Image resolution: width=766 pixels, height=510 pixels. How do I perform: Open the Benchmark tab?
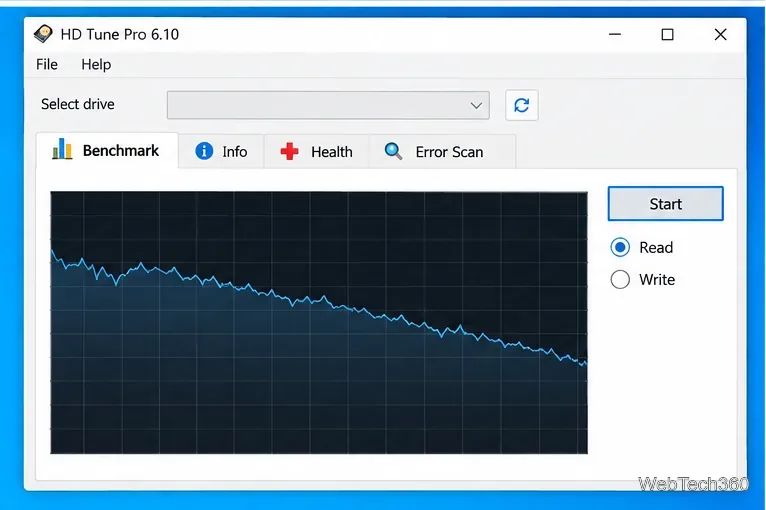pyautogui.click(x=107, y=150)
